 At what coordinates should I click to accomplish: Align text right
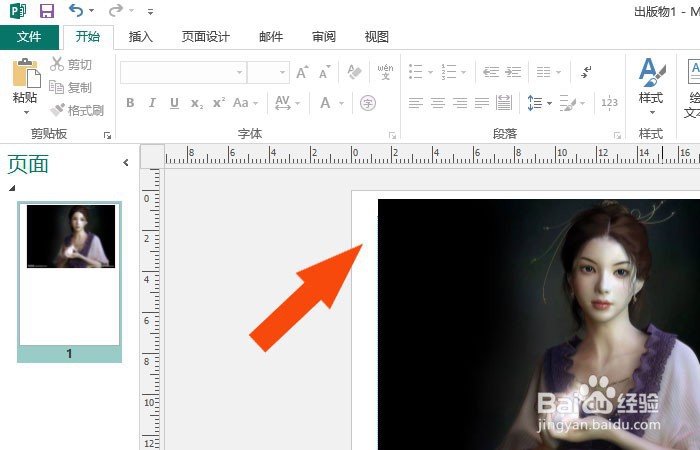460,103
